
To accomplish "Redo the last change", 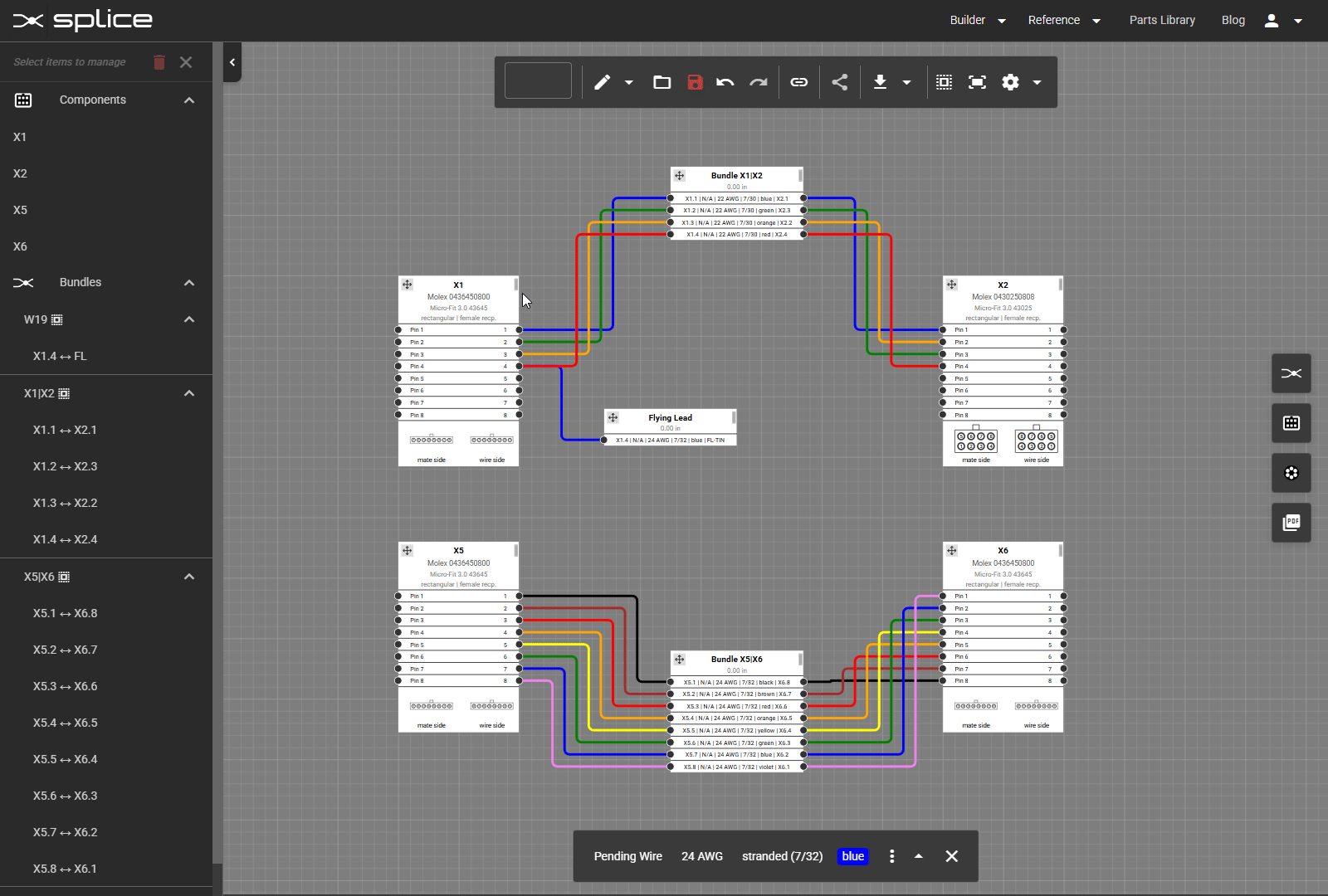I will (758, 81).
